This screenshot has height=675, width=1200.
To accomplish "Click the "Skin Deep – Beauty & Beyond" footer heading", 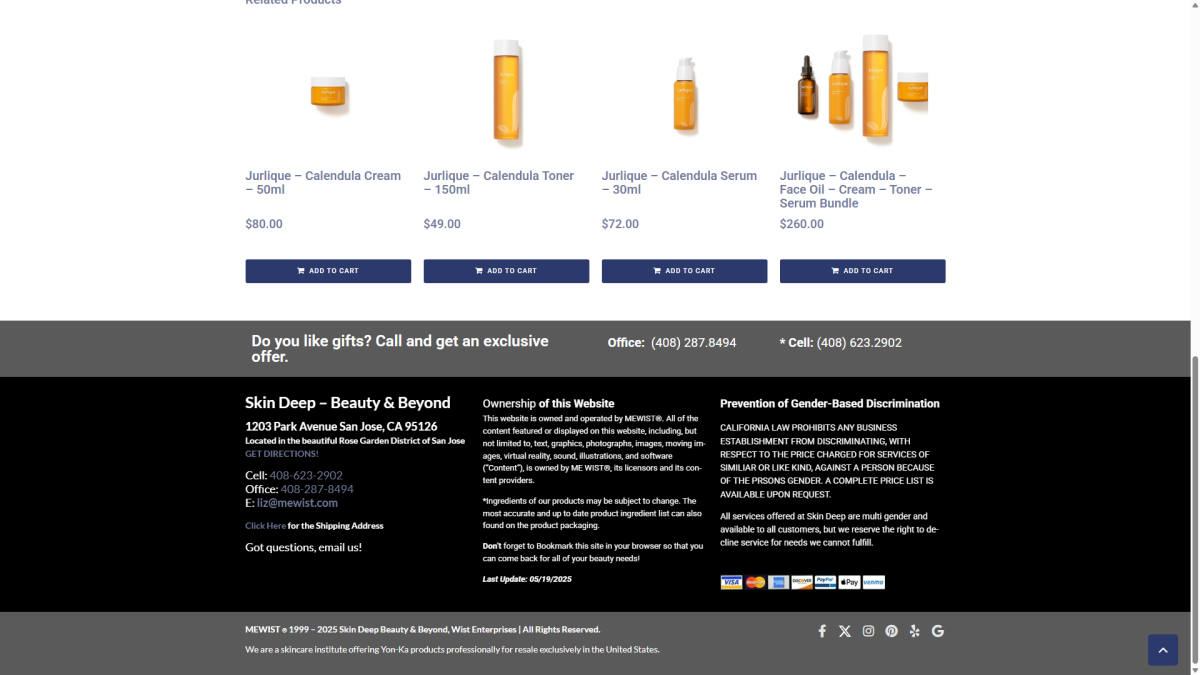I will coord(348,403).
